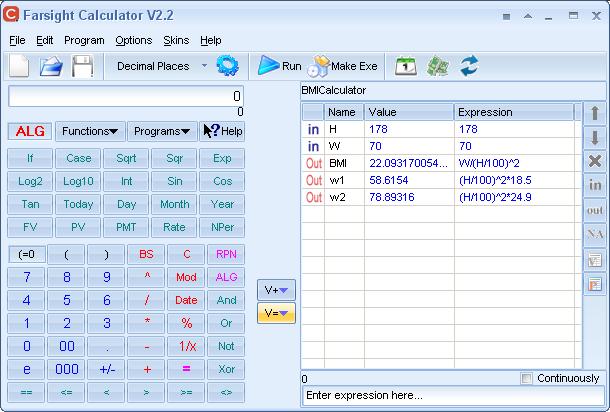Open the Edit menu
The width and height of the screenshot is (610, 412).
coord(44,40)
